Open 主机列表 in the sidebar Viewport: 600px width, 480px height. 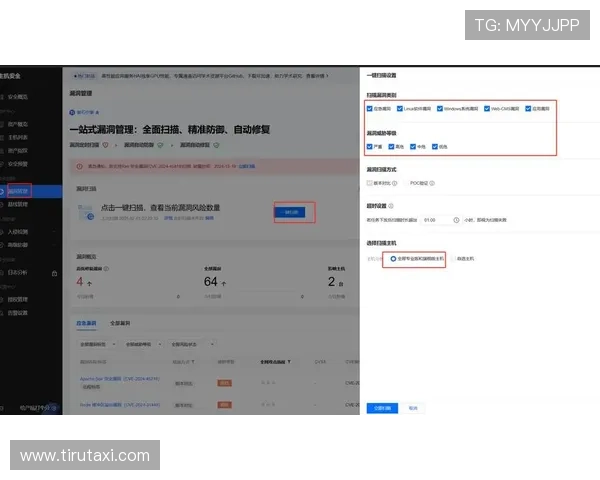18,137
